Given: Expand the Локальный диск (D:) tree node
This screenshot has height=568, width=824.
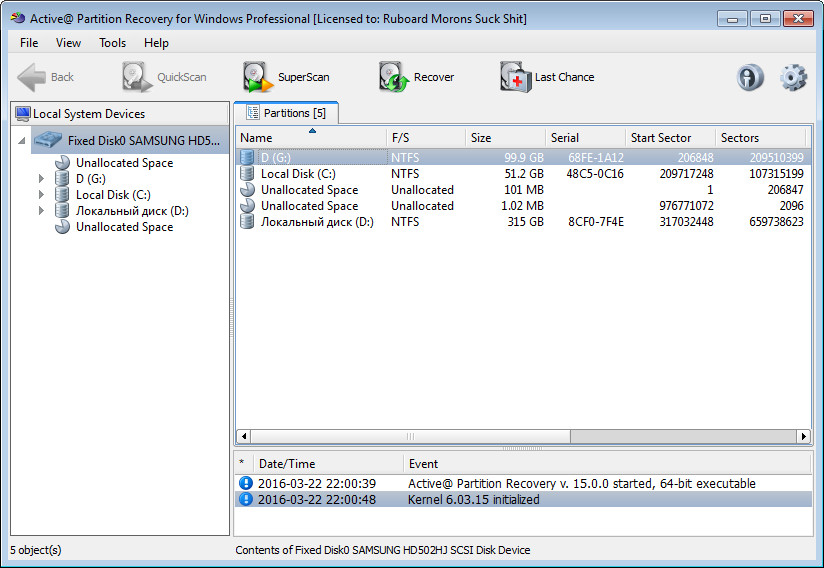Looking at the screenshot, I should [41, 211].
